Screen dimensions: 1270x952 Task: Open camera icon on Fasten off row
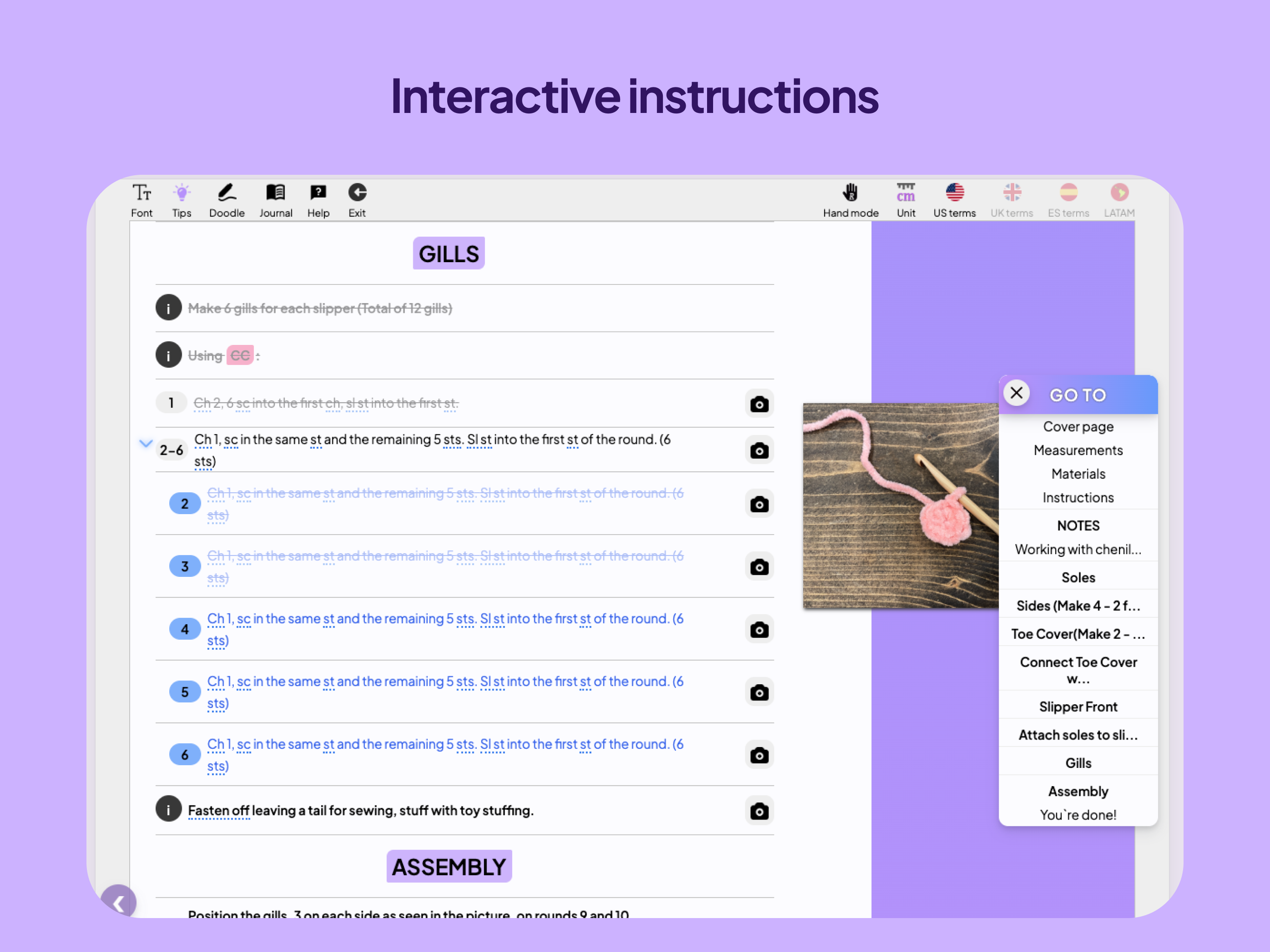(759, 811)
